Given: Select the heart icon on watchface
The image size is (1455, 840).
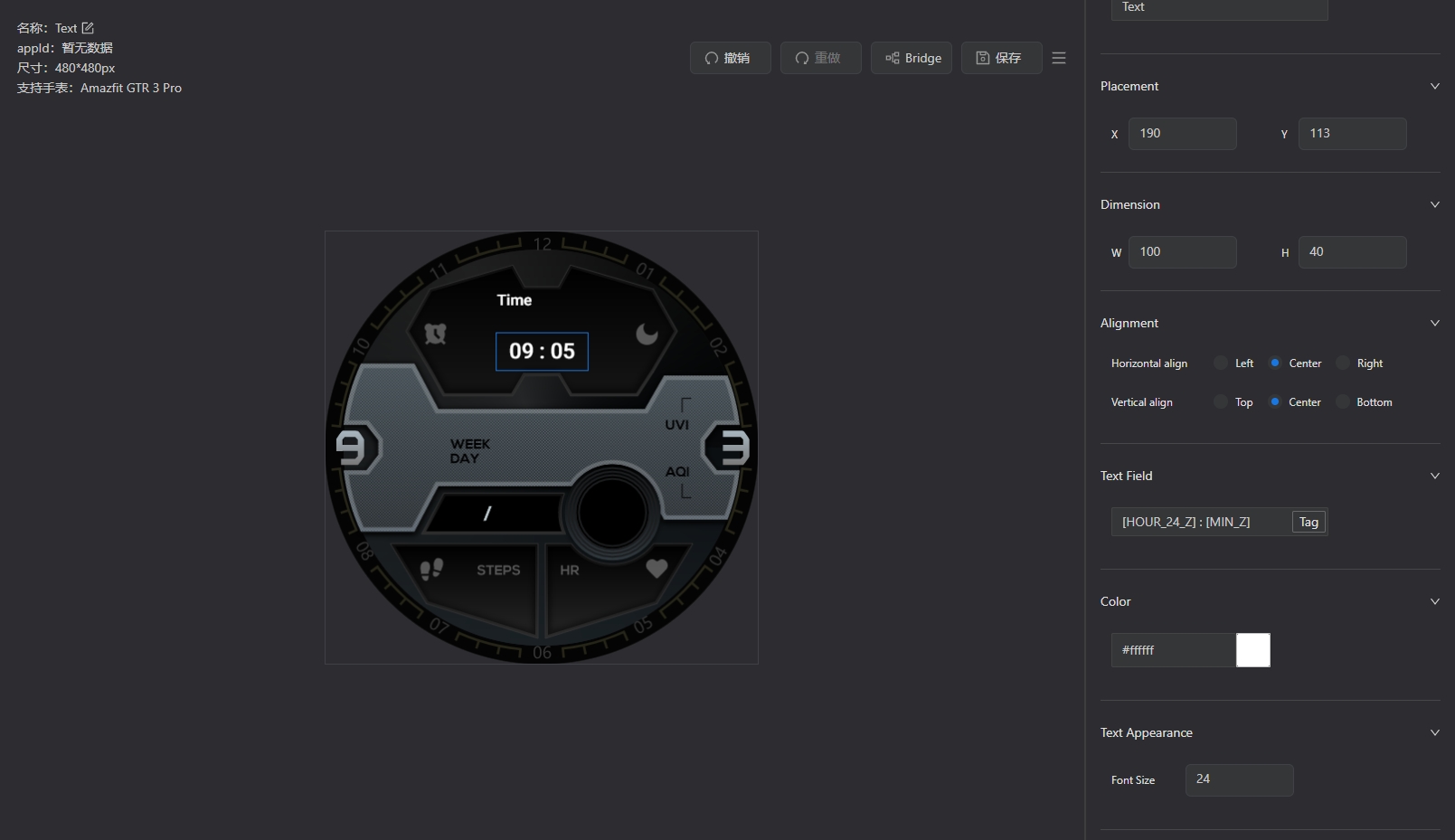Looking at the screenshot, I should (657, 569).
